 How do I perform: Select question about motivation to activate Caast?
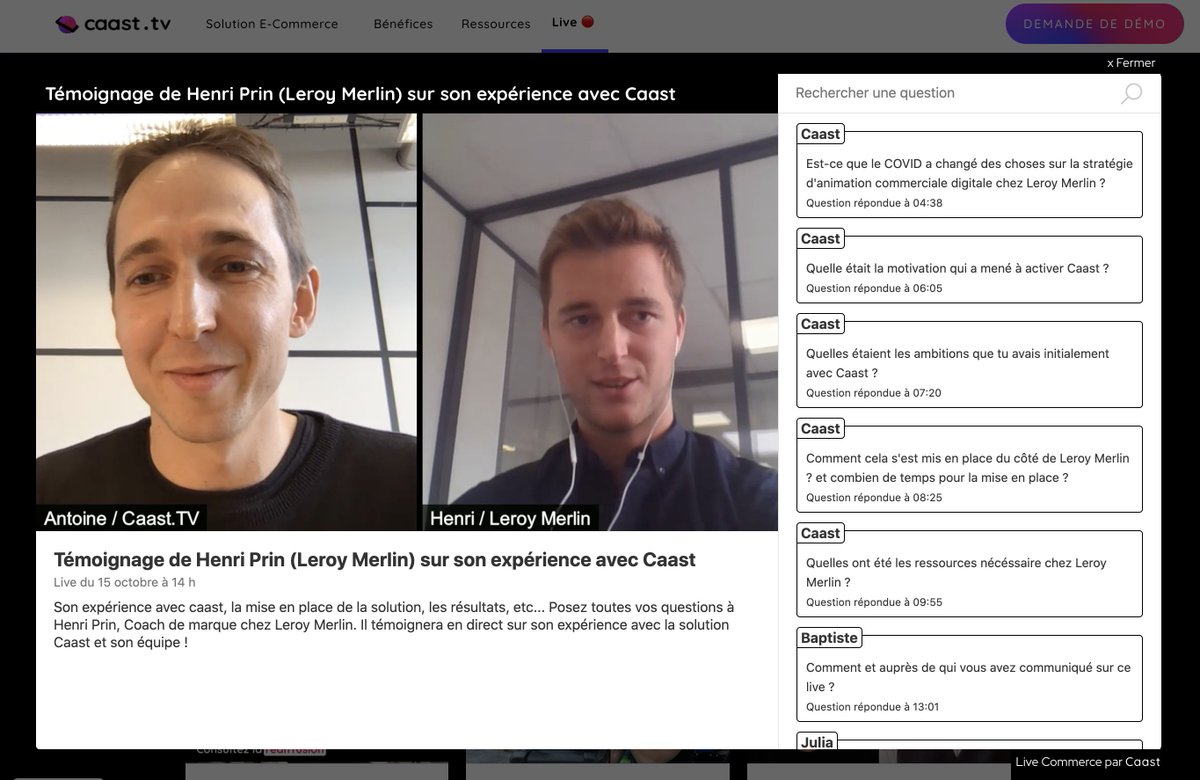point(969,269)
